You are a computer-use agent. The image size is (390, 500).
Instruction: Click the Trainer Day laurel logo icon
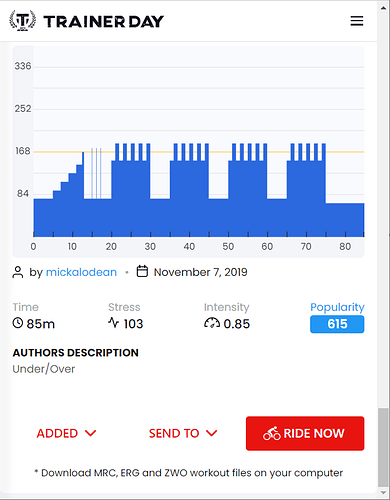(22, 21)
